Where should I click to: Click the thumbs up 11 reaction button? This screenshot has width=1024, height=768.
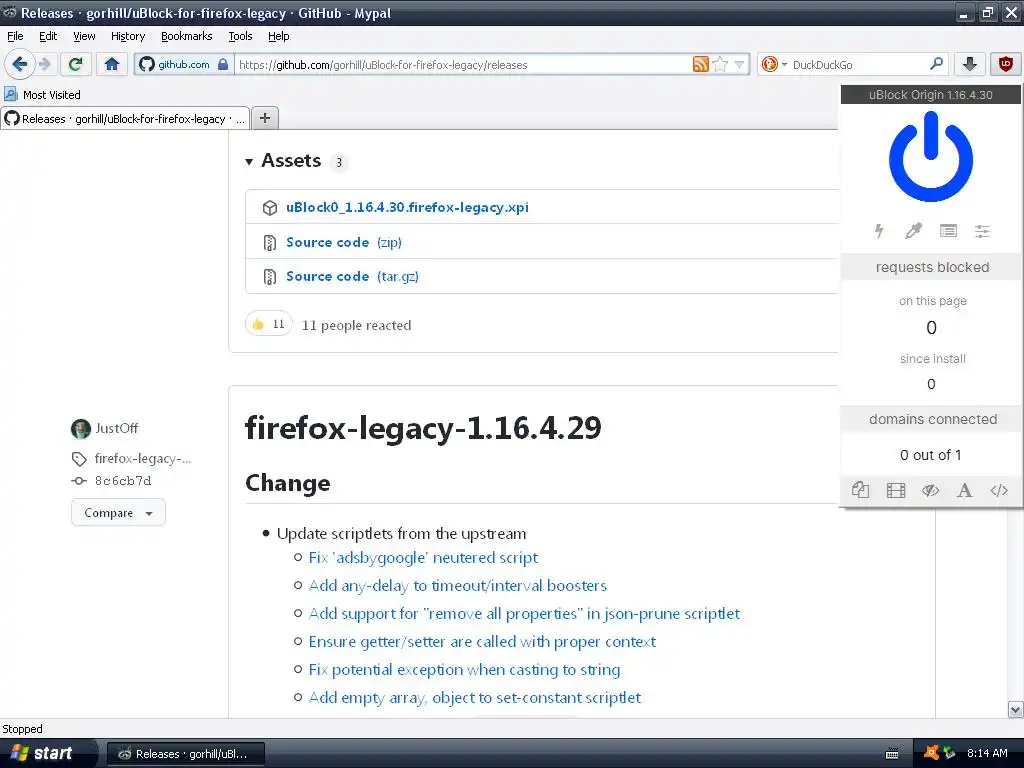[268, 324]
